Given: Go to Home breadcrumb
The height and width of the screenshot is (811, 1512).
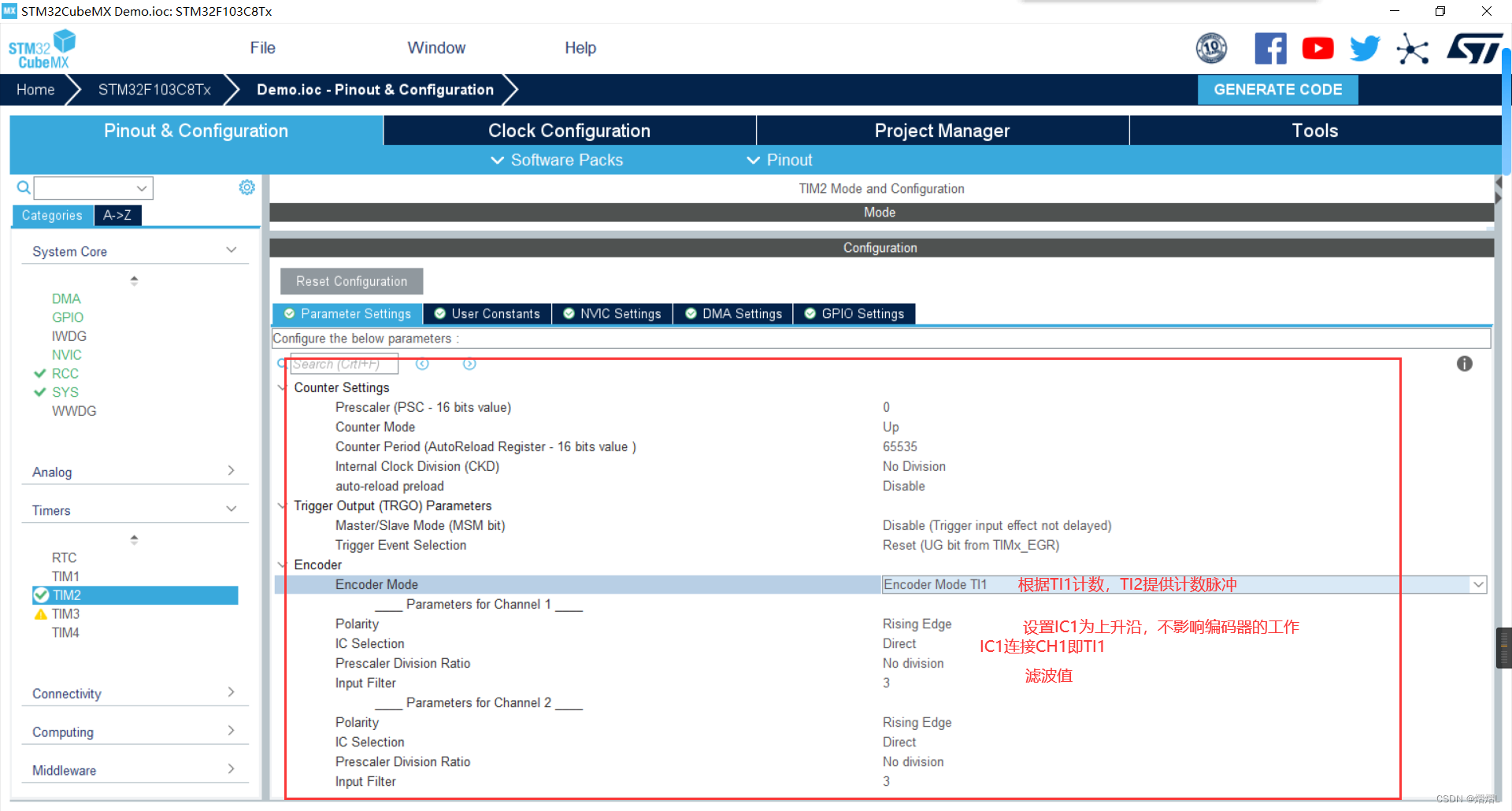Looking at the screenshot, I should pyautogui.click(x=35, y=90).
